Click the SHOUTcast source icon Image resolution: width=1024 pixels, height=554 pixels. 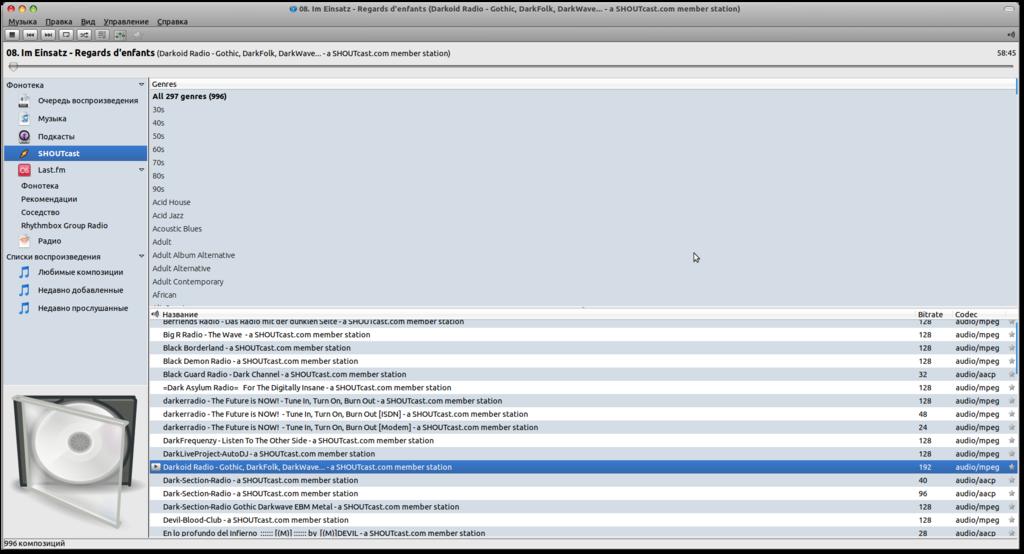24,154
